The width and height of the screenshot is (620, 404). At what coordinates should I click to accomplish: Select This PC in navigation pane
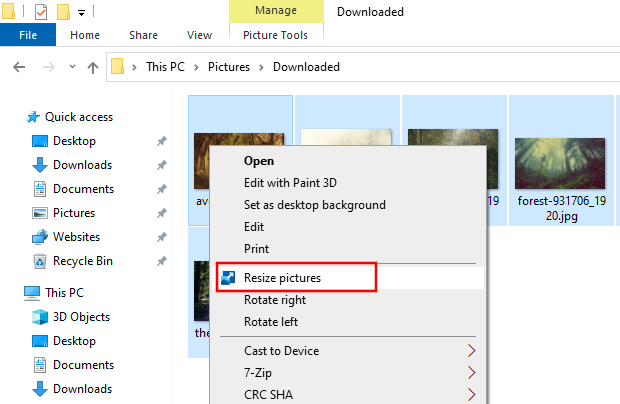point(64,293)
